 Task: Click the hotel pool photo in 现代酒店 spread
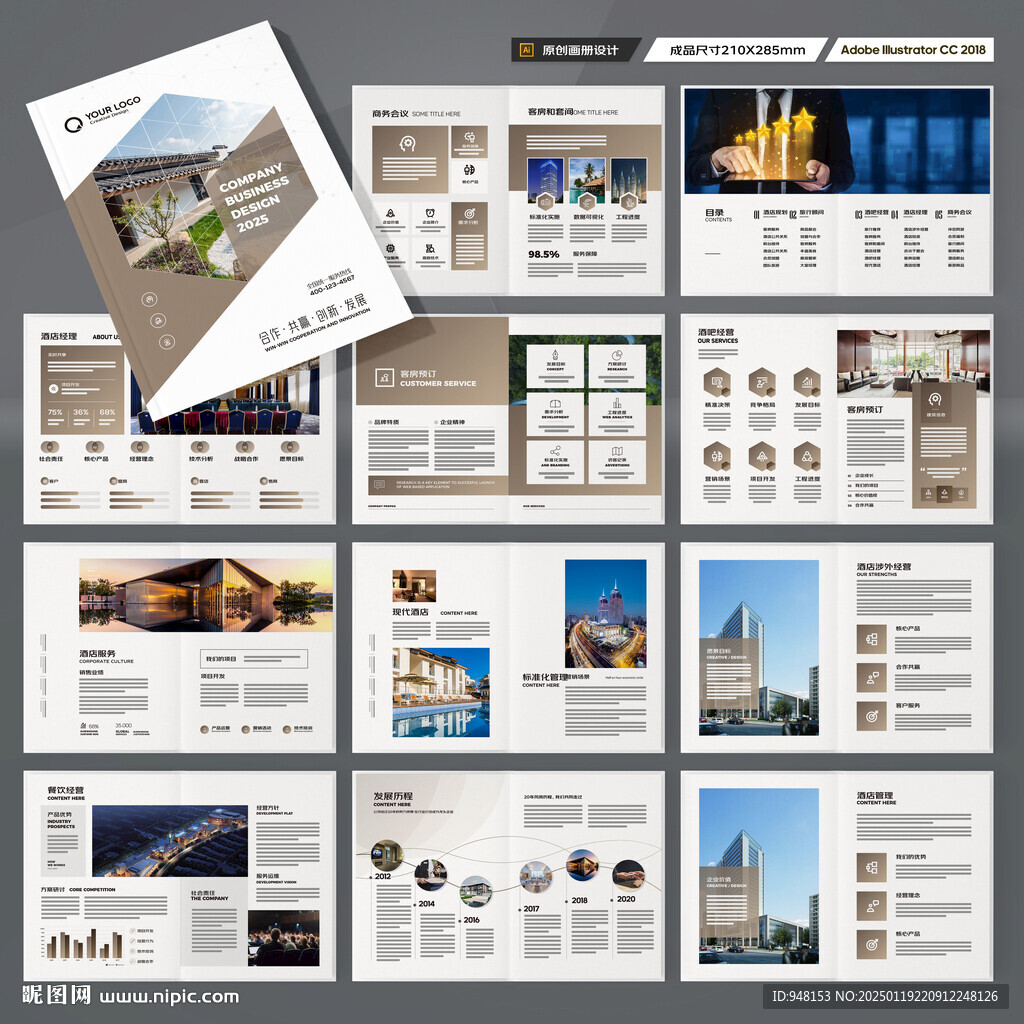coord(441,692)
